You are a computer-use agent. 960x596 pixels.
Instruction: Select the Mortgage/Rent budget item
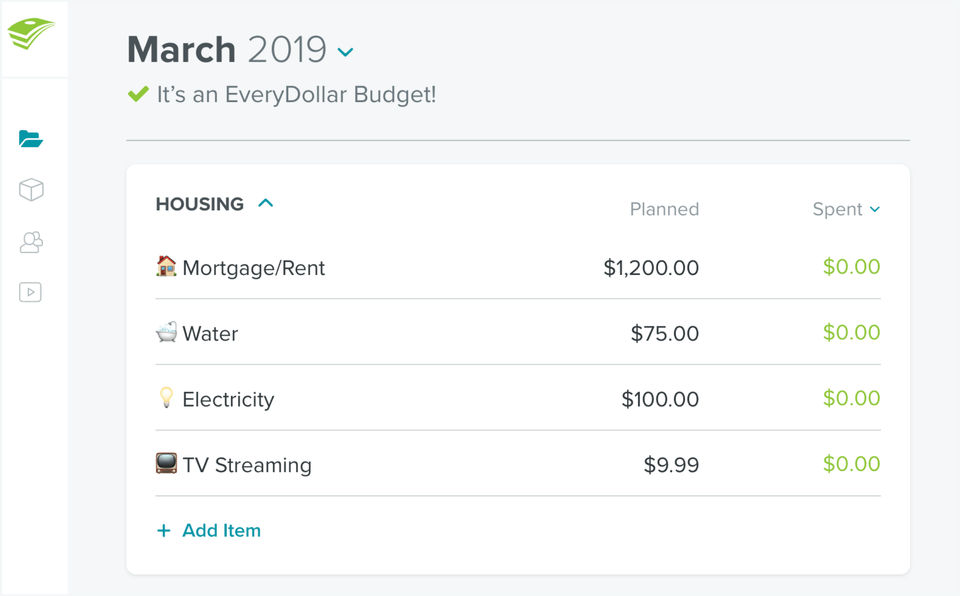point(253,268)
